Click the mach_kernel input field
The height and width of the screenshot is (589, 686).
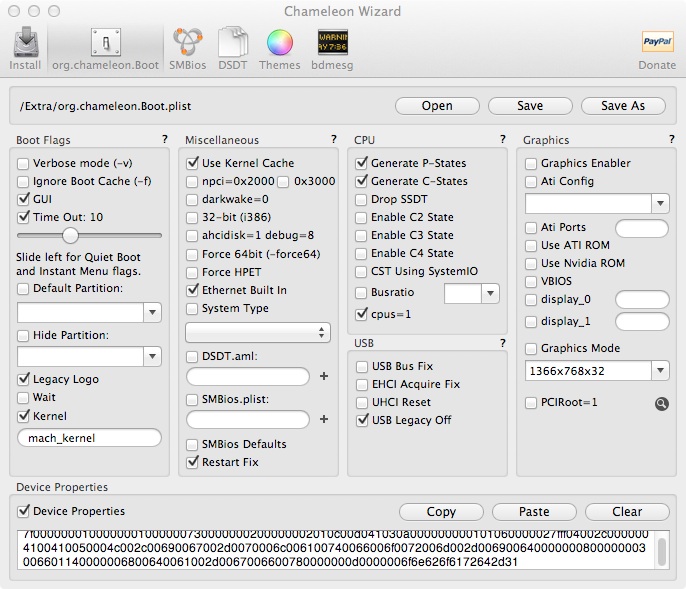click(89, 438)
